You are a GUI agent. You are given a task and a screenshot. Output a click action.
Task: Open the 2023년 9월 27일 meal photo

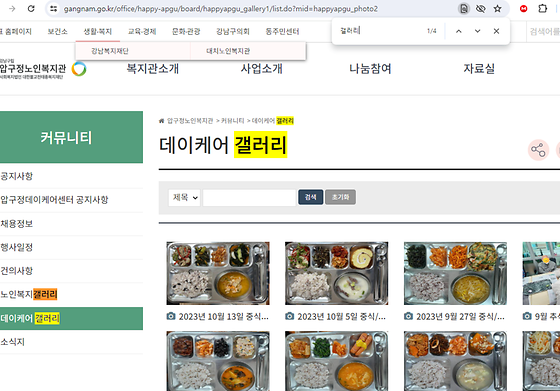455,273
